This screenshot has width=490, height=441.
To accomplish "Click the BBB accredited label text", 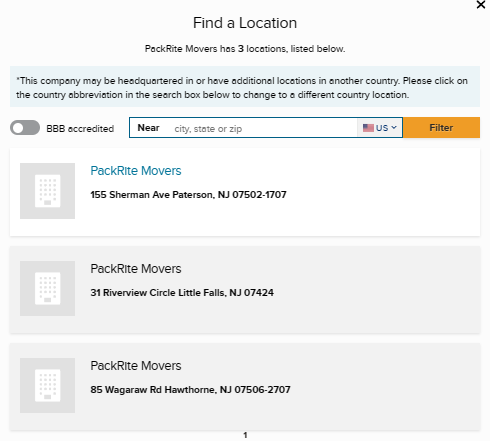I will [x=80, y=129].
